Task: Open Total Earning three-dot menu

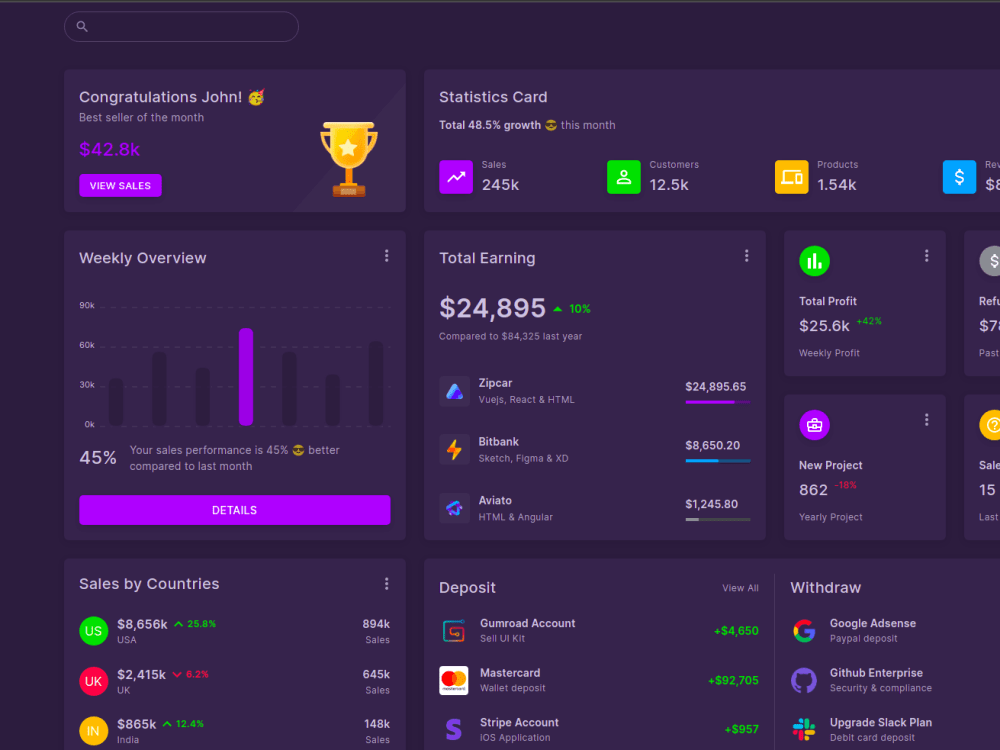Action: pos(746,256)
